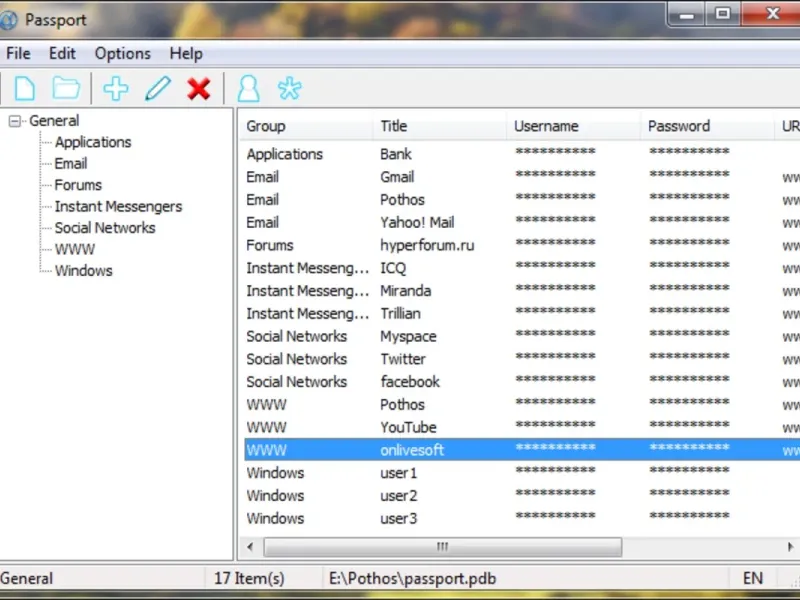Select the Yahoo! Mail entry
800x600 pixels.
(522, 222)
